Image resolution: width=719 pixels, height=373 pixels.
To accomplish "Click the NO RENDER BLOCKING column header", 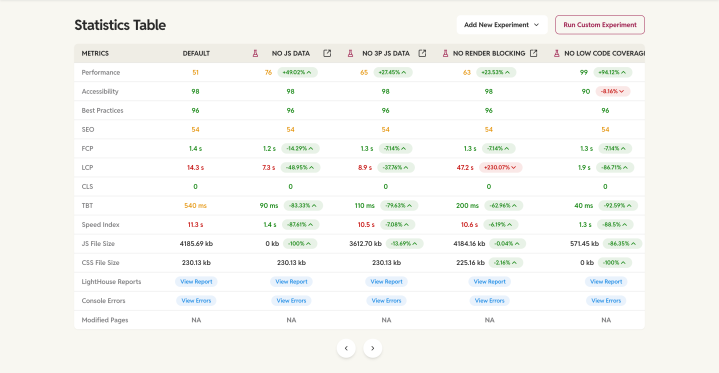I will click(489, 54).
